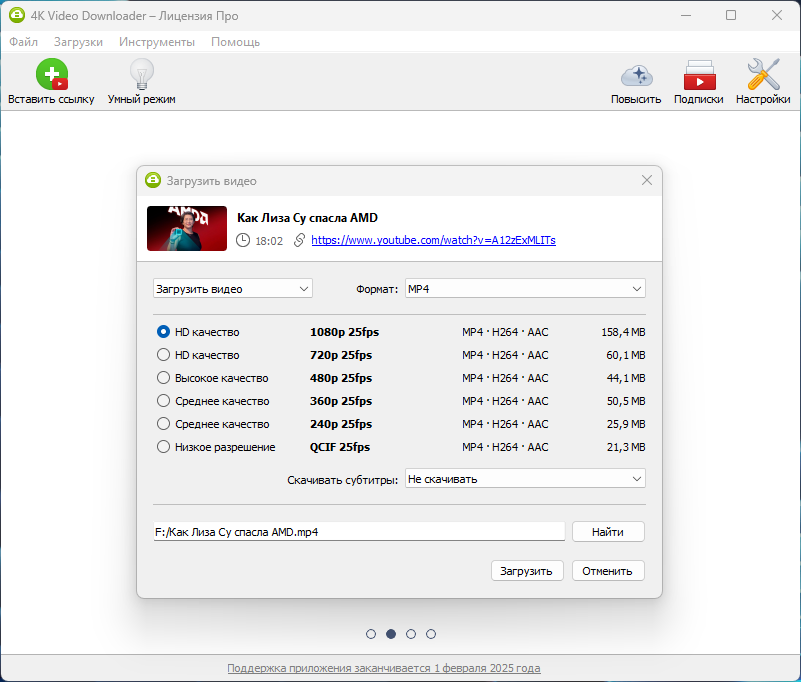Screen dimensions: 801x682
Task: Go to the third page indicator dot
Action: pos(411,634)
